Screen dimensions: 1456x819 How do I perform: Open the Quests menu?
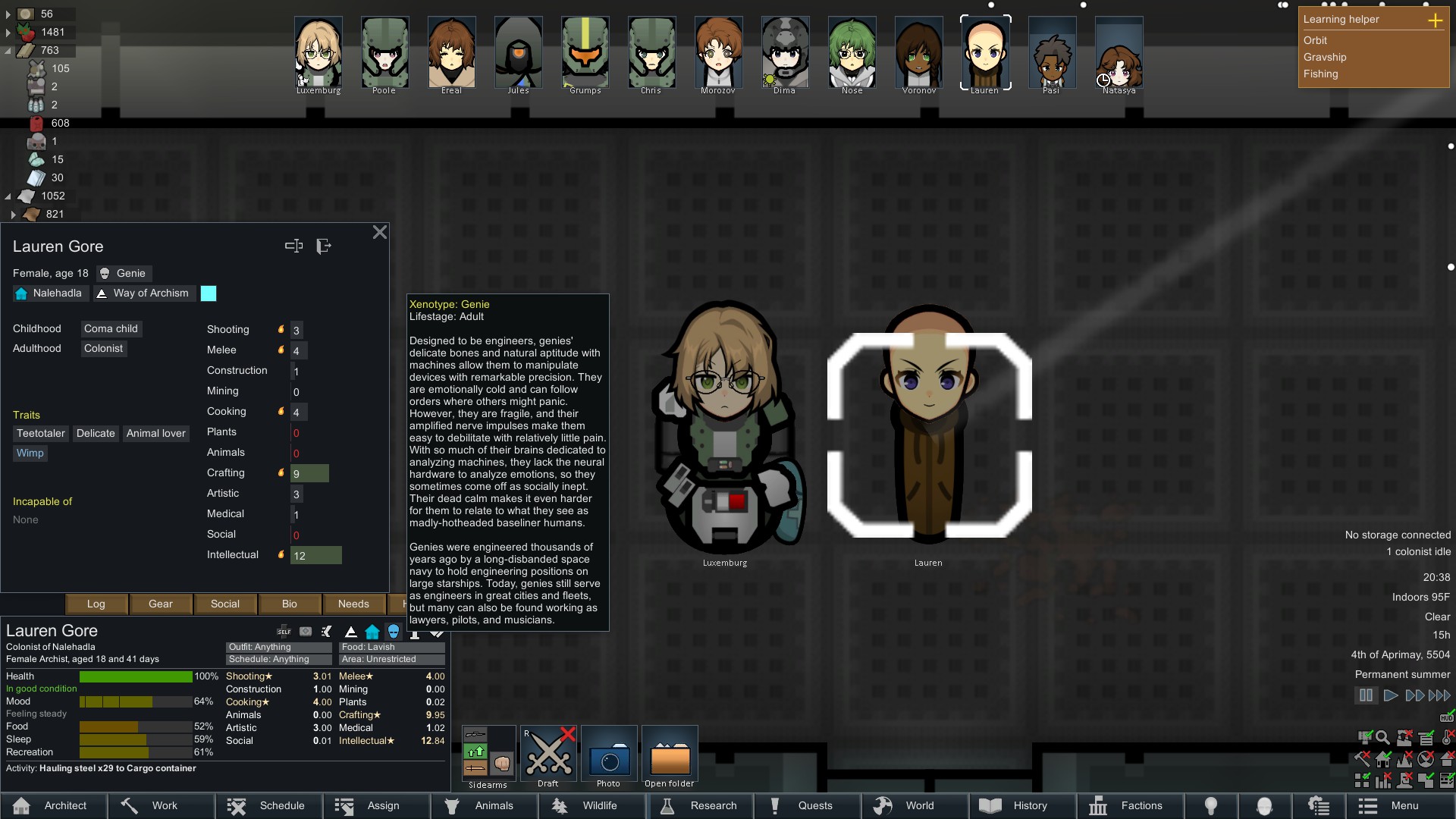click(x=808, y=805)
